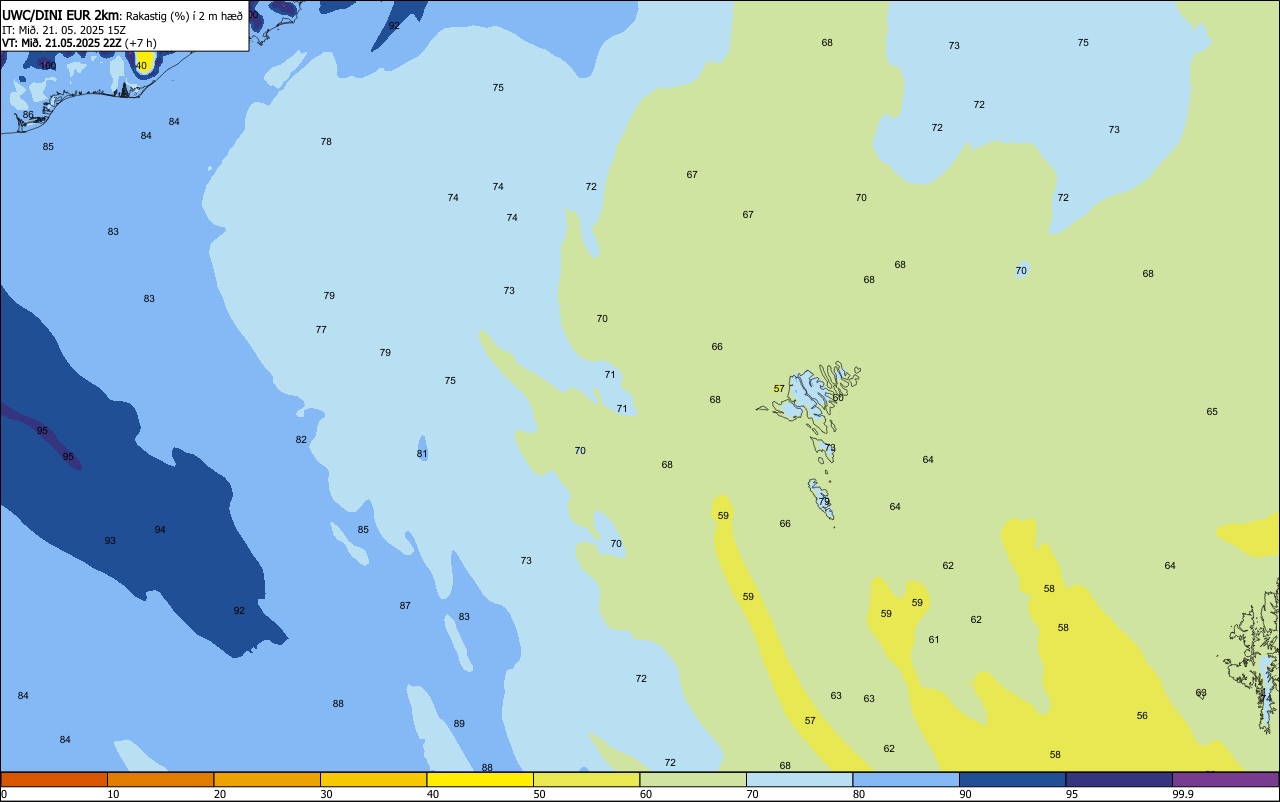1280x802 pixels.
Task: Click the 57 value just west of Faroes
Action: (779, 389)
